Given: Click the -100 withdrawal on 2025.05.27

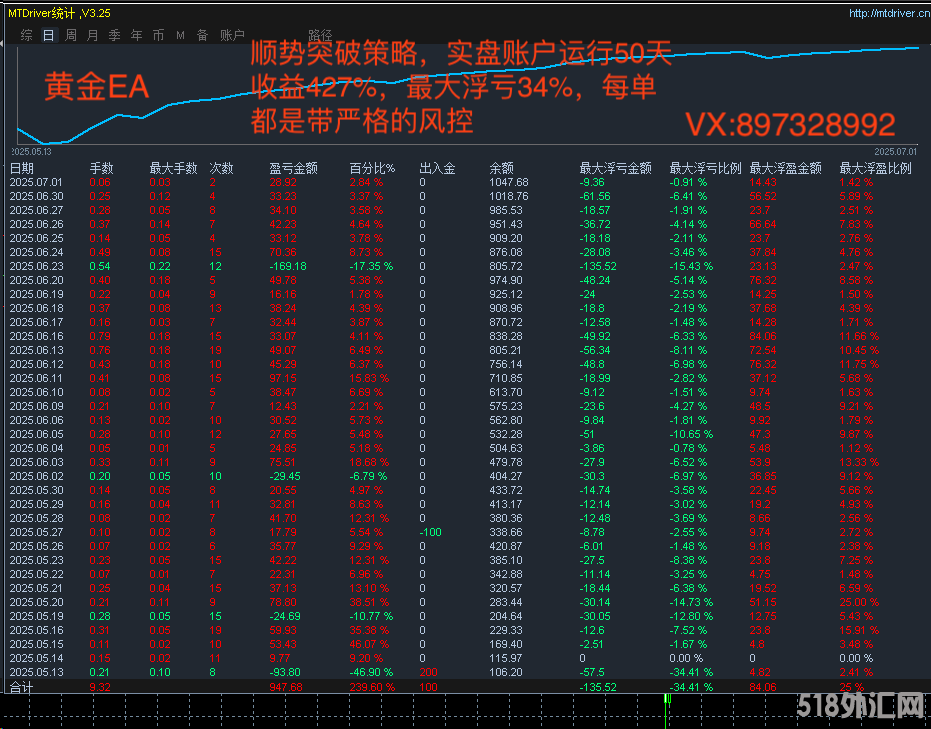Looking at the screenshot, I should 430,533.
